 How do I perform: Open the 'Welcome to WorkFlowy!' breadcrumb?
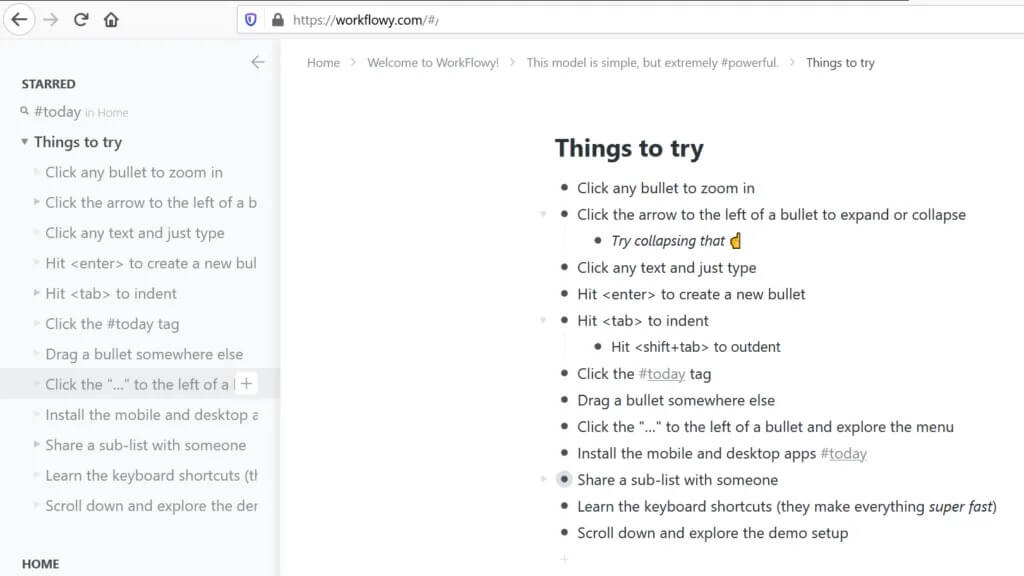pyautogui.click(x=432, y=62)
